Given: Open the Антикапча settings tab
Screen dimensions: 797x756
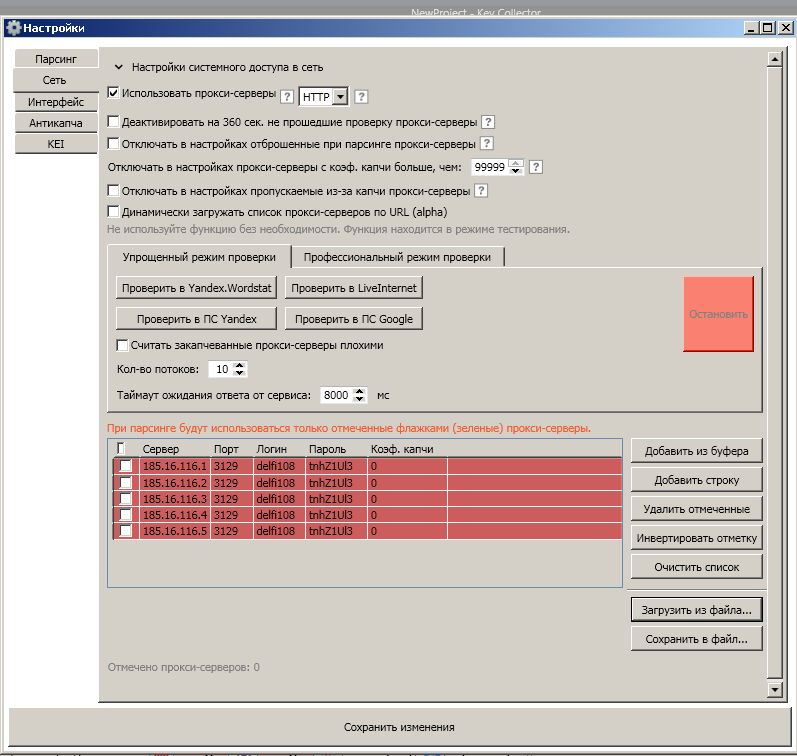Looking at the screenshot, I should [56, 123].
